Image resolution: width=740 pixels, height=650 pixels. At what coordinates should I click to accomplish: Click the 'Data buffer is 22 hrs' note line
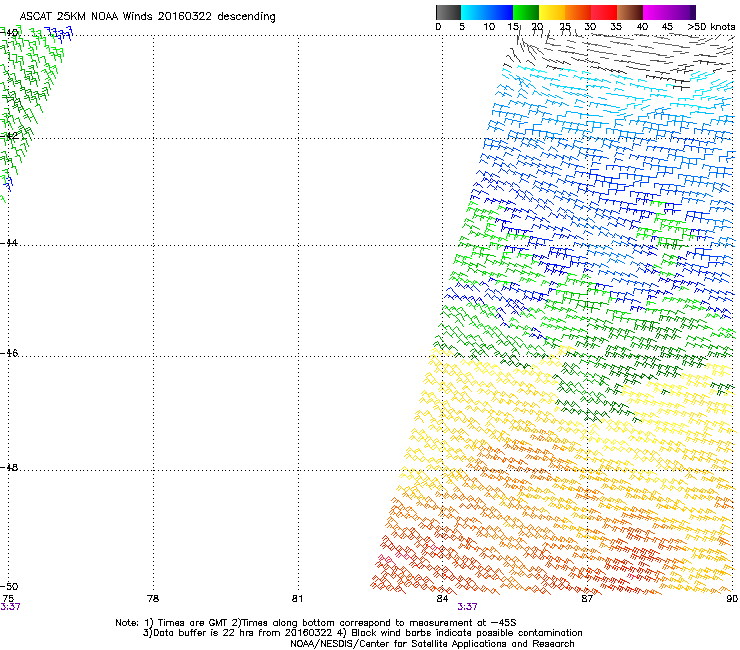click(362, 633)
